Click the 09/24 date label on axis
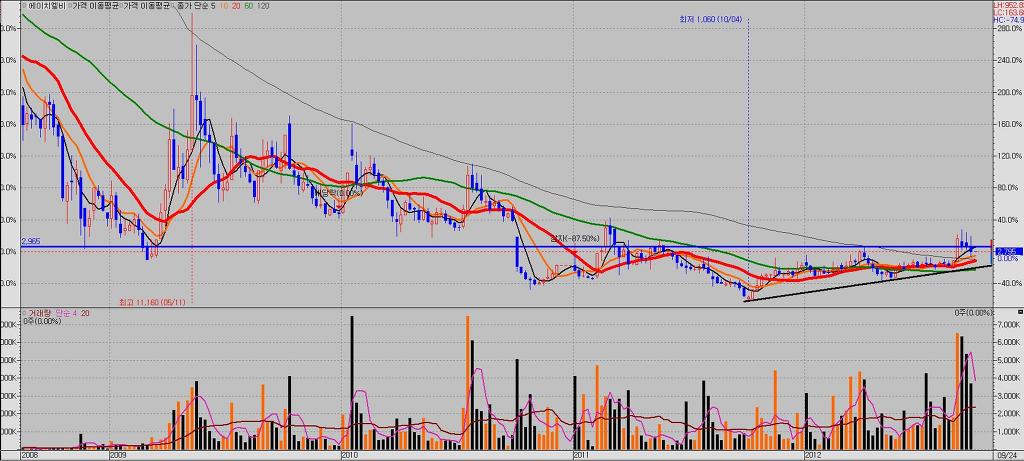 tap(1006, 454)
